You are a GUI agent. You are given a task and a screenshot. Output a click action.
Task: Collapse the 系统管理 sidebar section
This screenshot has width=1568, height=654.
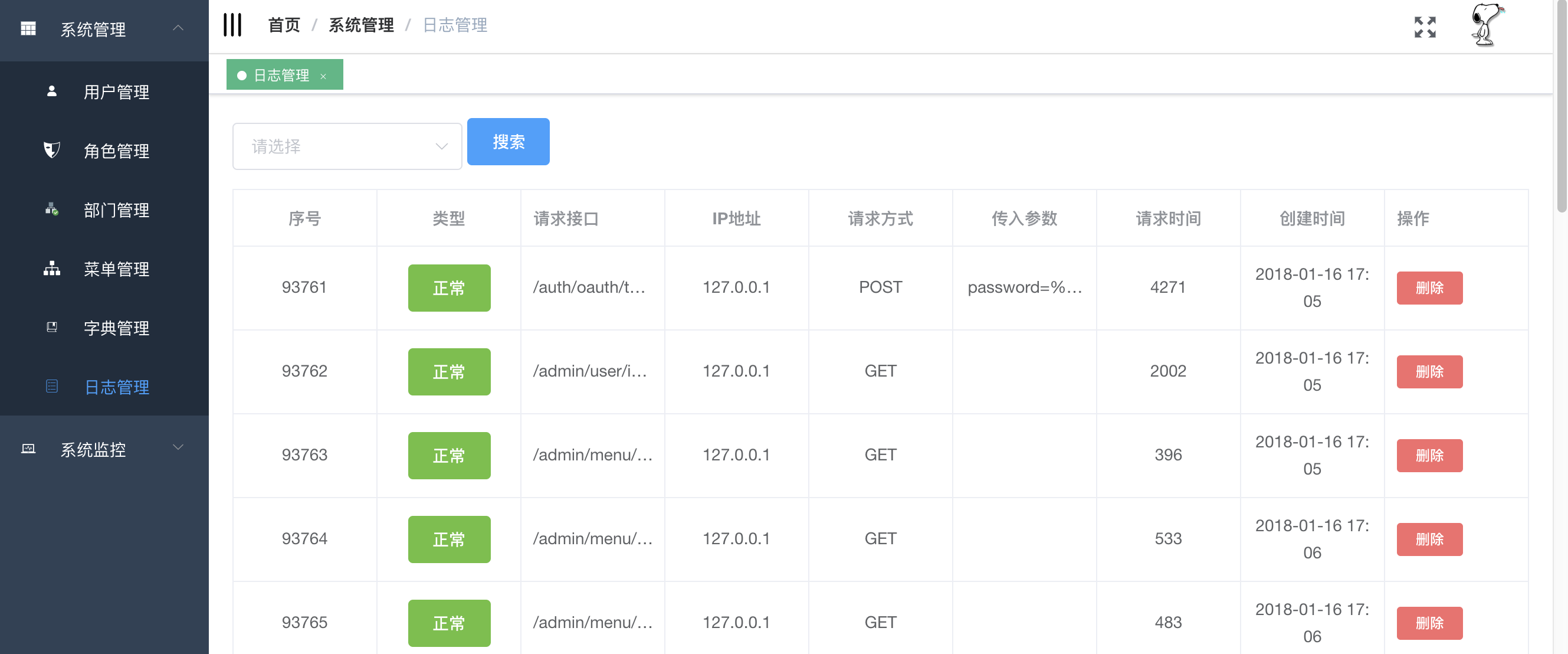coord(178,28)
